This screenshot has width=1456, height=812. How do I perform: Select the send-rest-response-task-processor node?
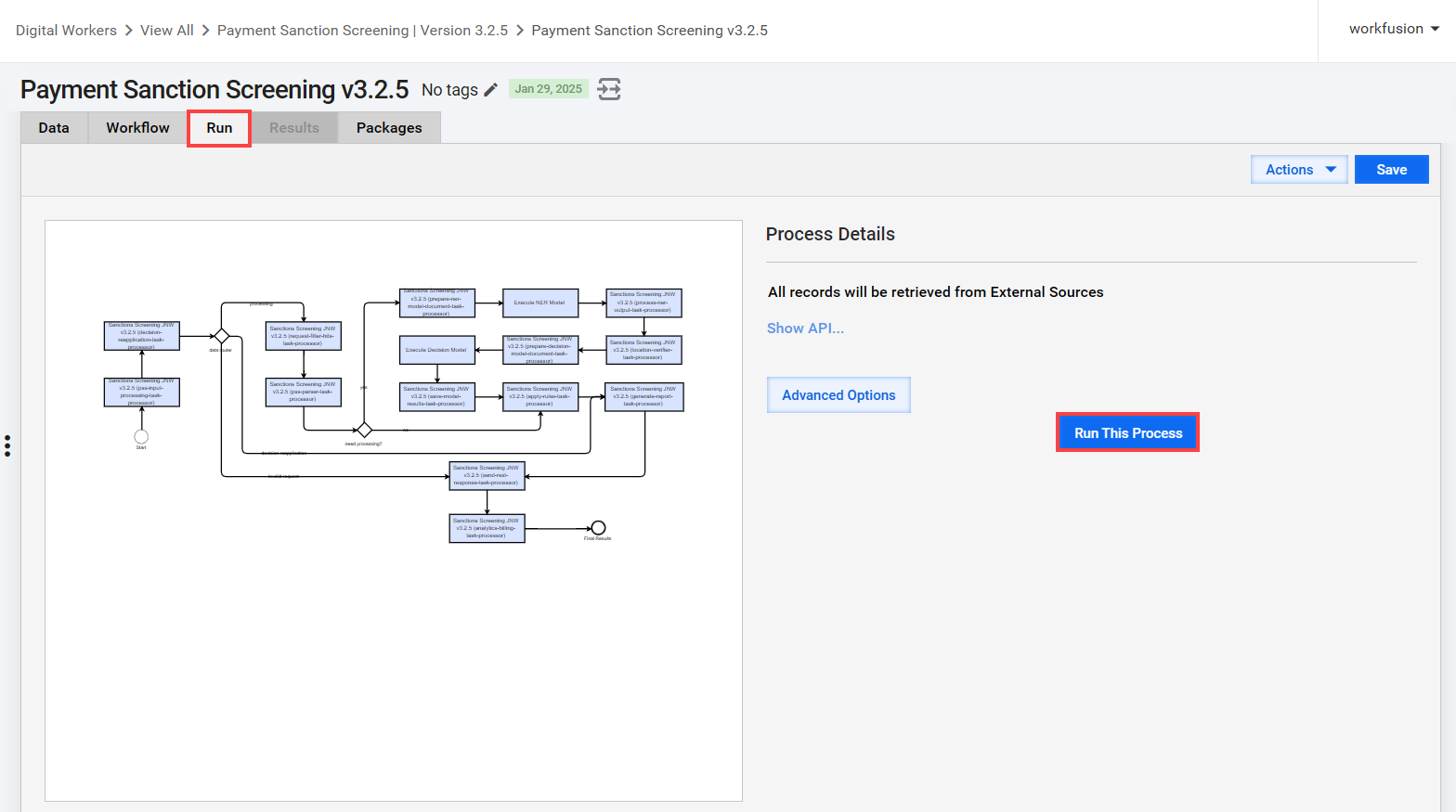pyautogui.click(x=487, y=475)
